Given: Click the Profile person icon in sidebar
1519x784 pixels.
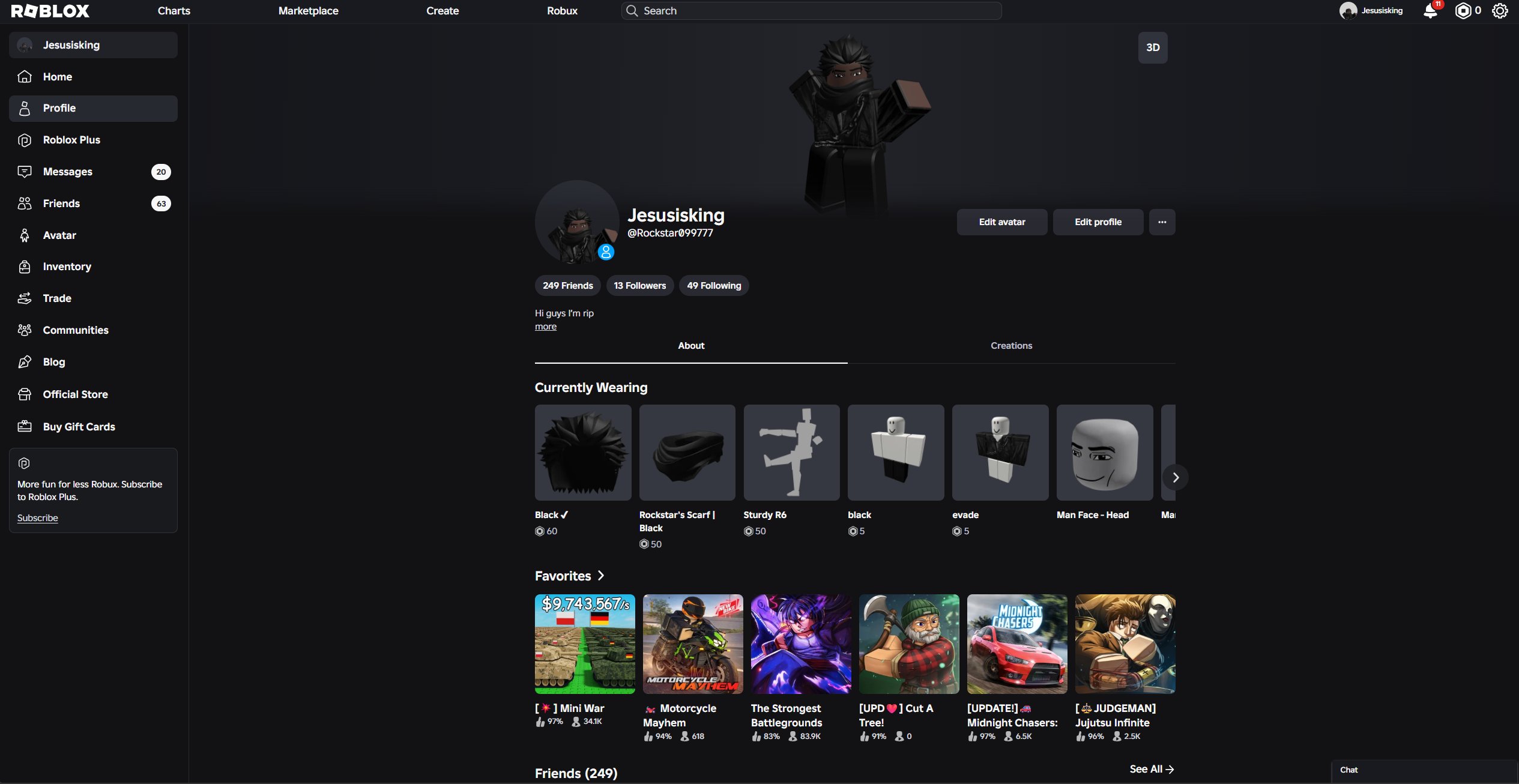Looking at the screenshot, I should [25, 108].
